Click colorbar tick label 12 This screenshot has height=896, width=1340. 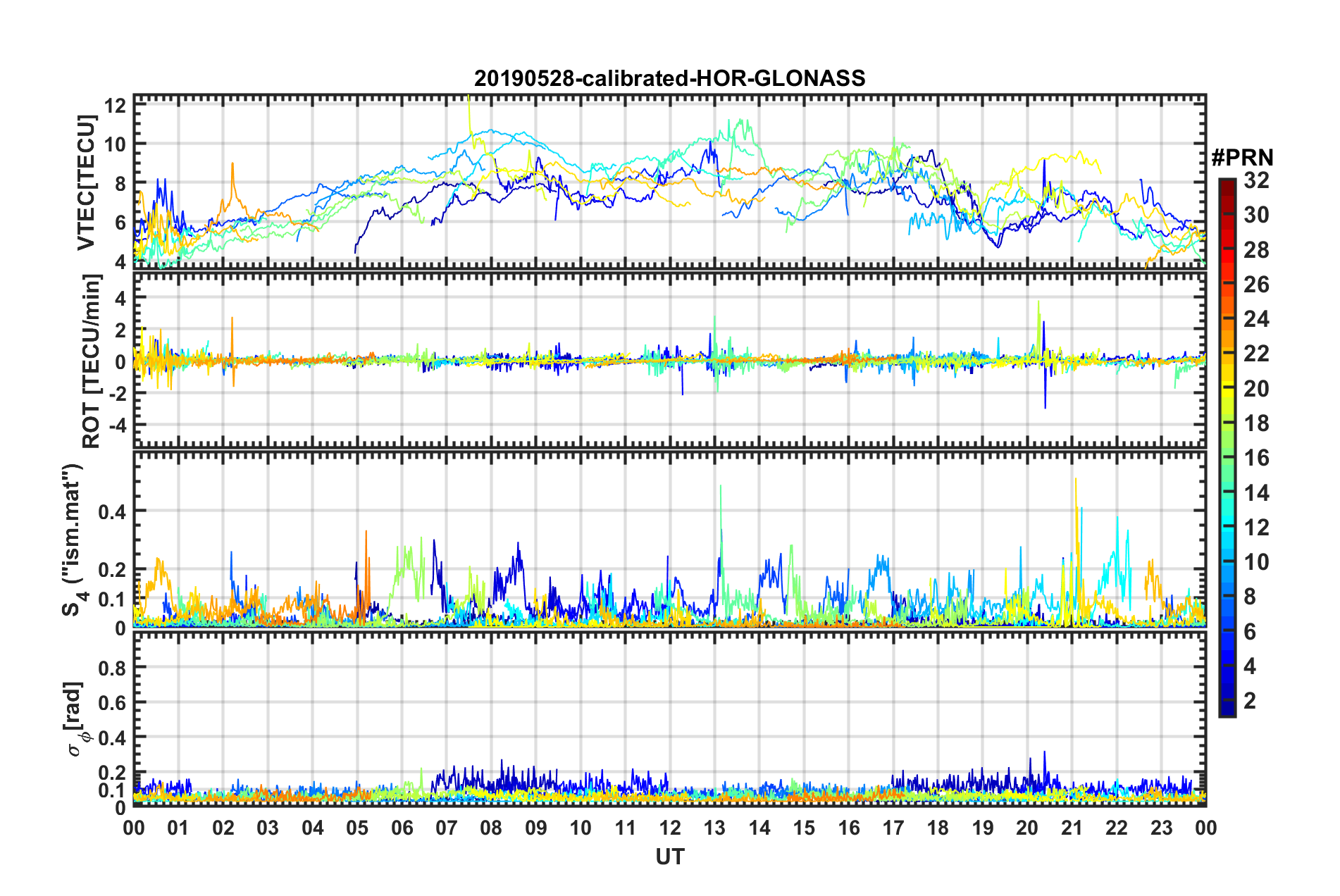click(1256, 527)
